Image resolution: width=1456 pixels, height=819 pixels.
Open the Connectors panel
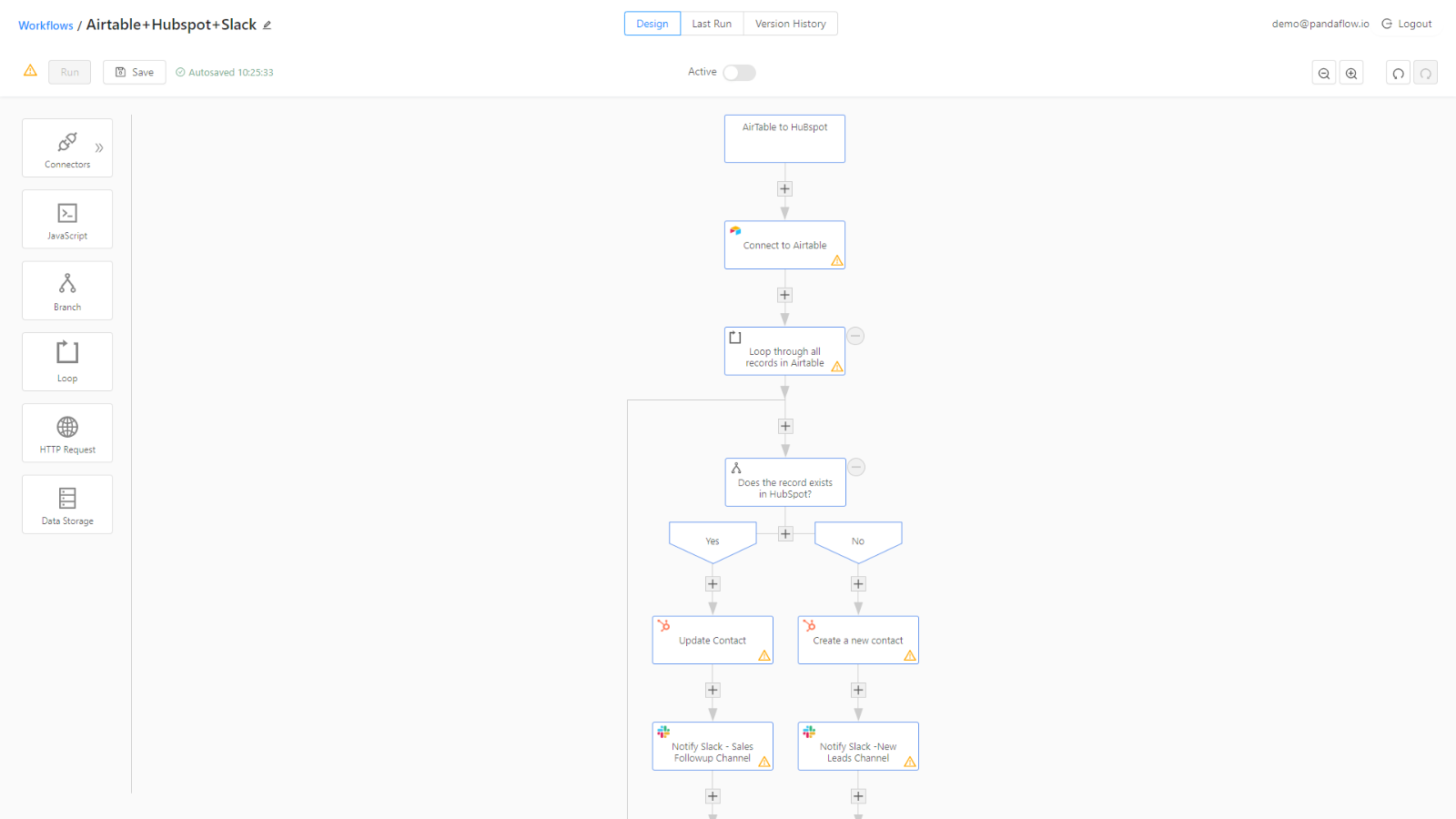[x=66, y=147]
